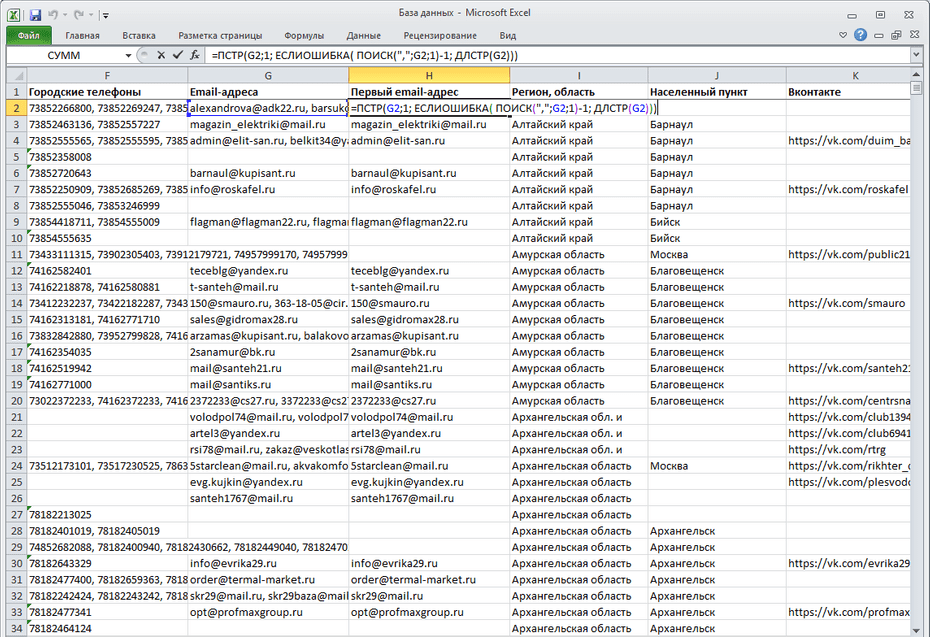Click cell '78182213025' in row 27
930x637 pixels.
pos(107,515)
